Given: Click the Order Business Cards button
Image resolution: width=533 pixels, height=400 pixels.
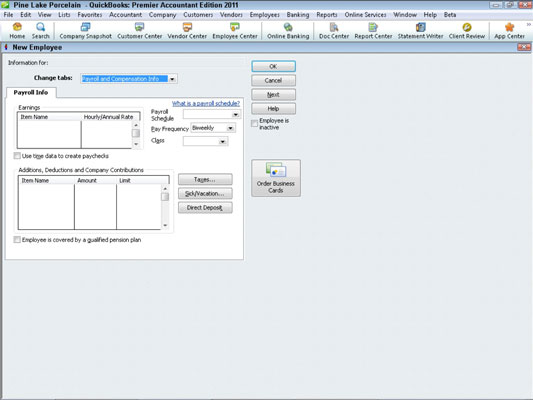Looking at the screenshot, I should (x=276, y=178).
